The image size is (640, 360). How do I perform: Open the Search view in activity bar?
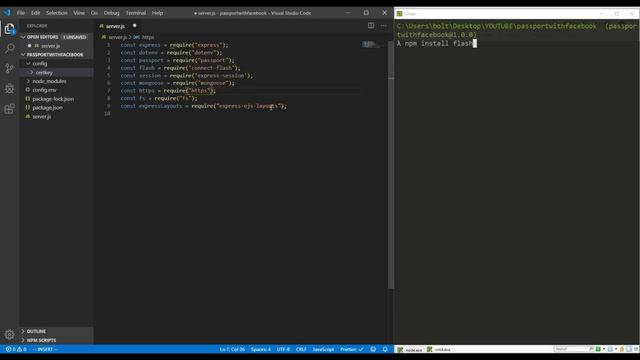click(9, 49)
